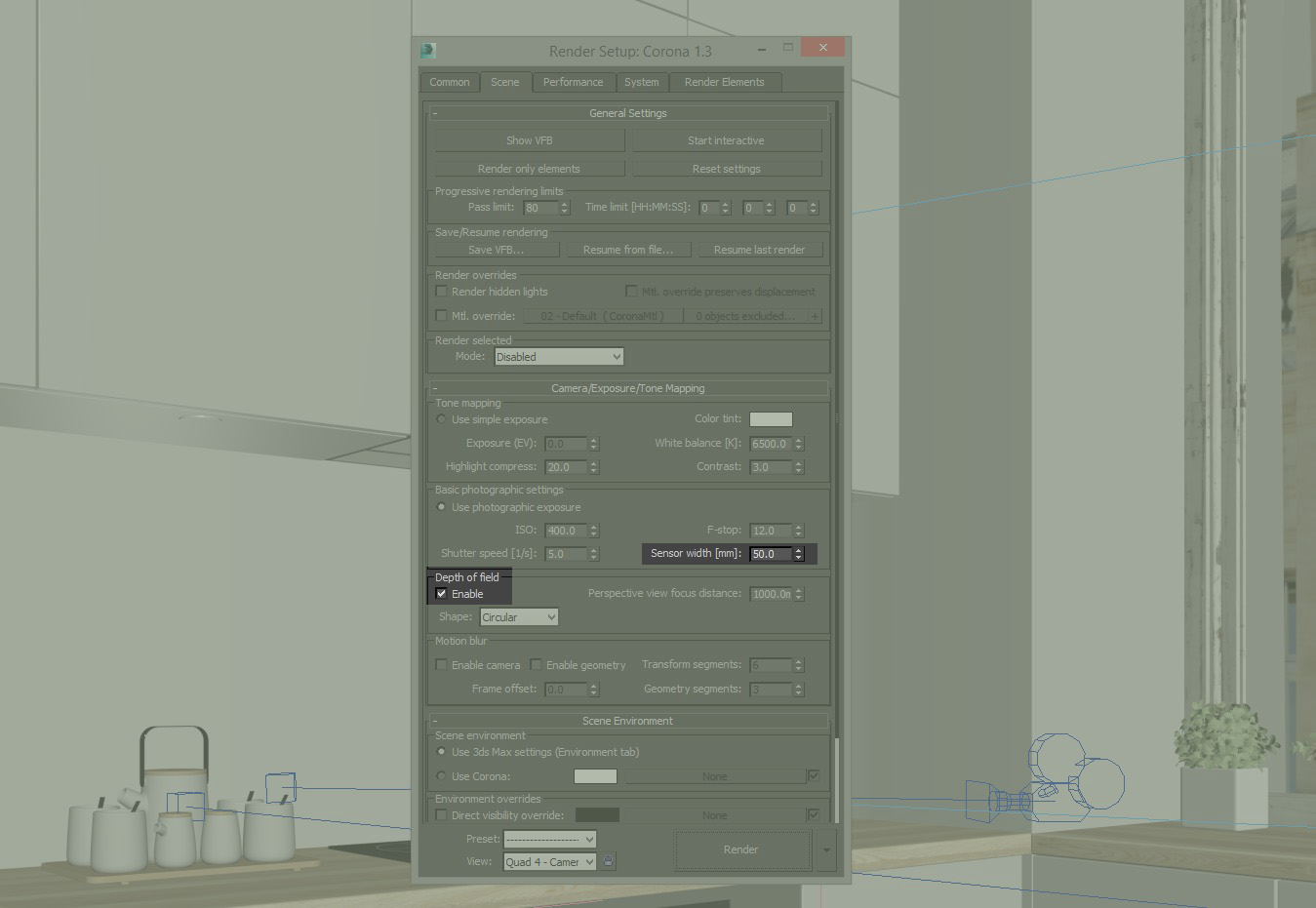Screen dimensions: 1316x908
Task: Switch to the Common tab
Action: 449,82
